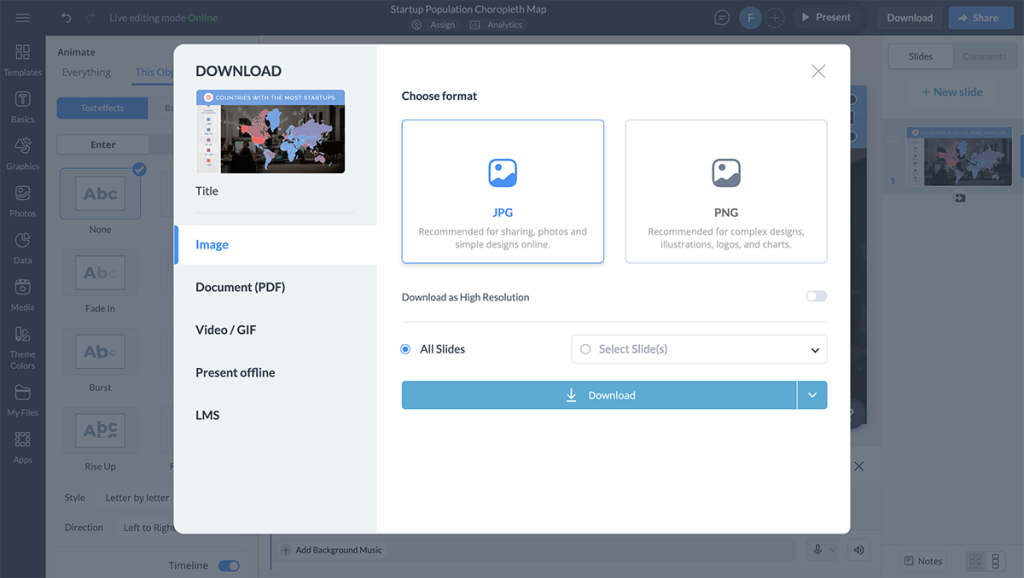Open the hamburger main menu
Viewport: 1024px width, 578px height.
22,18
